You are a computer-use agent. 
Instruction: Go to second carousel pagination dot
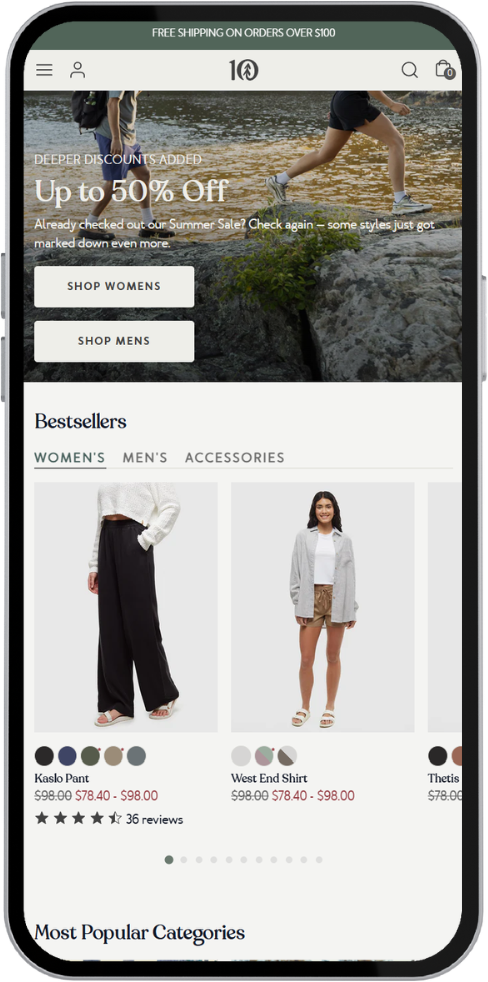tap(184, 860)
